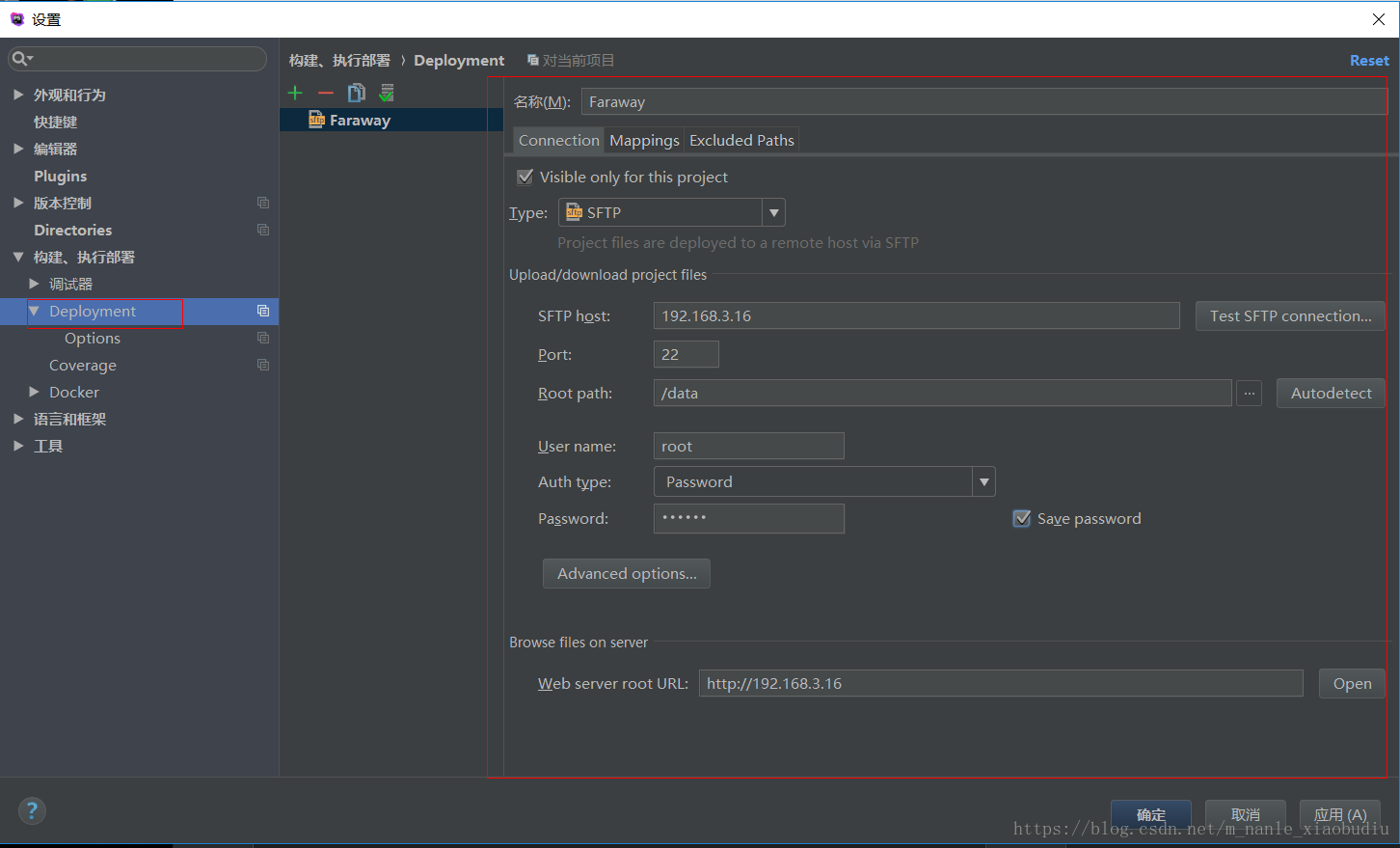Click the Password field

click(748, 518)
